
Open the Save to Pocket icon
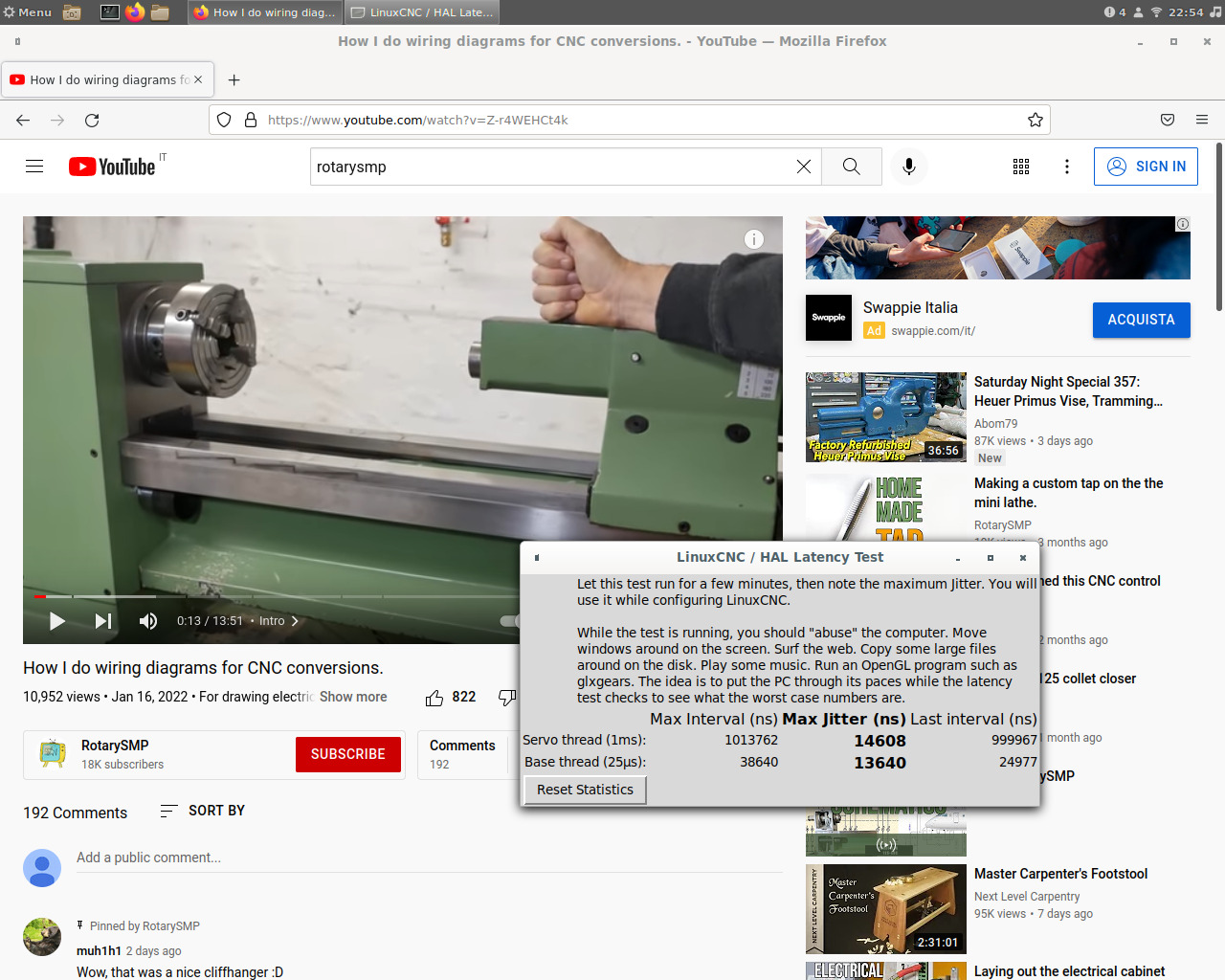pyautogui.click(x=1168, y=120)
